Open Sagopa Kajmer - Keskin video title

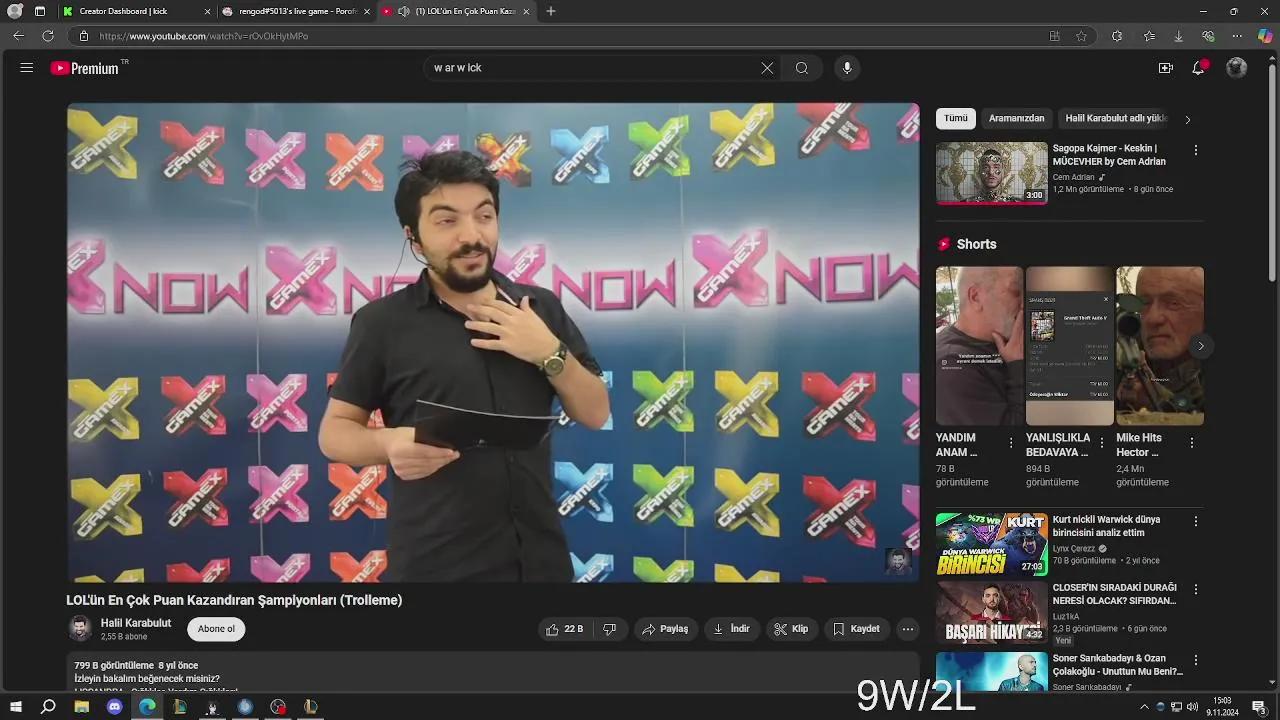pos(1109,155)
